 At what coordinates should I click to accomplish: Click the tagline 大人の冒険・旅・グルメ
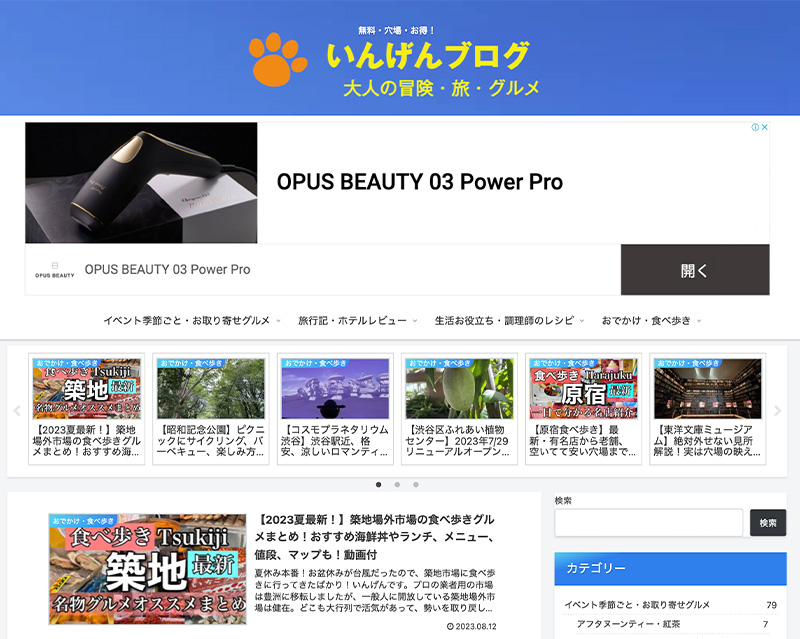click(441, 88)
